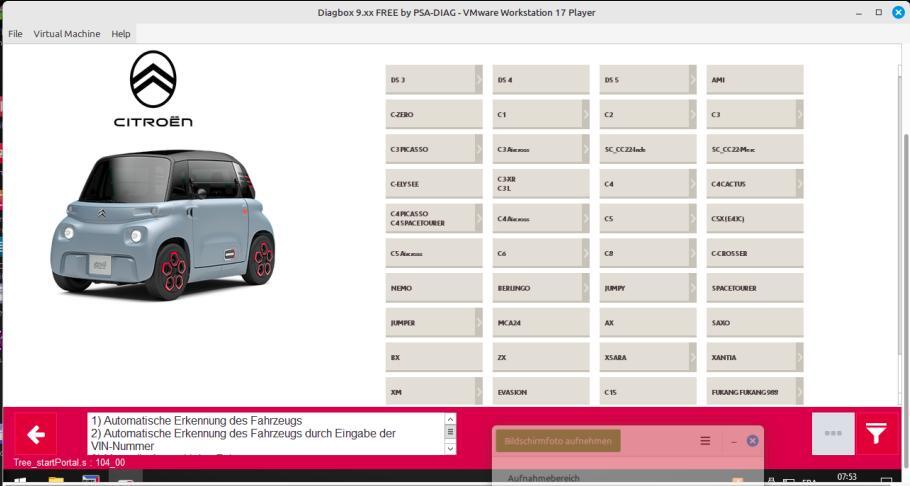Expand the XANTIA submenu arrow
The height and width of the screenshot is (486, 910).
click(800, 358)
